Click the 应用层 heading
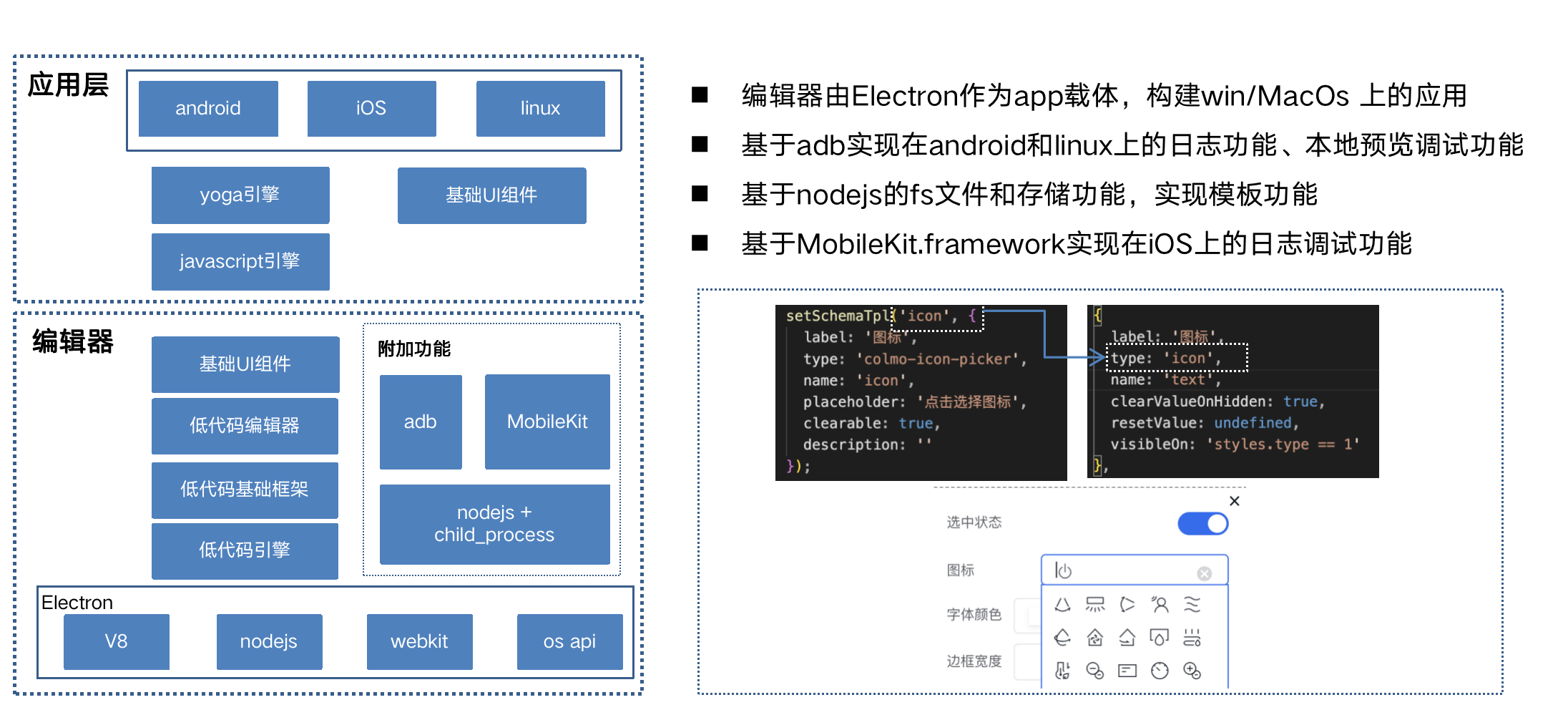The width and height of the screenshot is (1568, 720). pyautogui.click(x=68, y=85)
